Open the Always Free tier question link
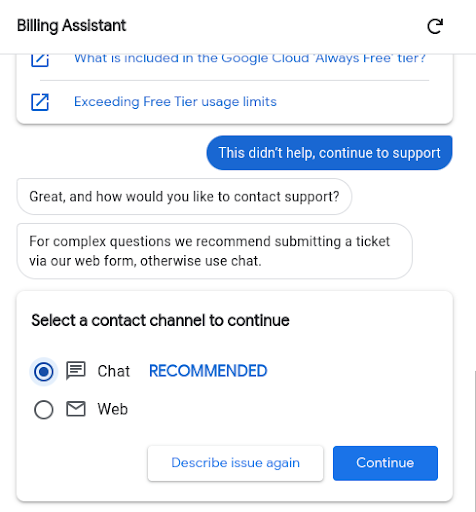476x512 pixels. coord(250,59)
